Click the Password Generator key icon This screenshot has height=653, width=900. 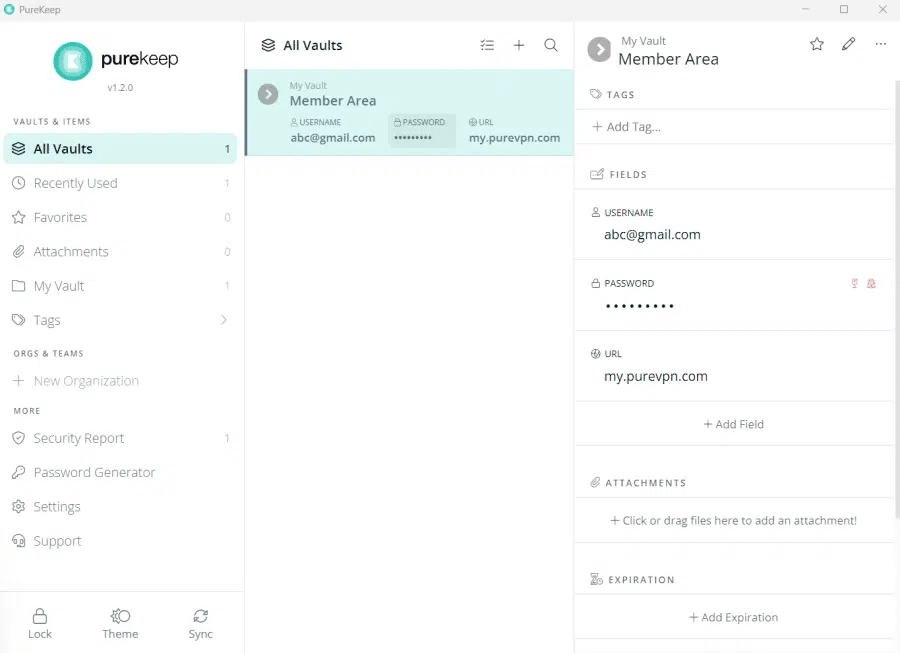(x=18, y=472)
